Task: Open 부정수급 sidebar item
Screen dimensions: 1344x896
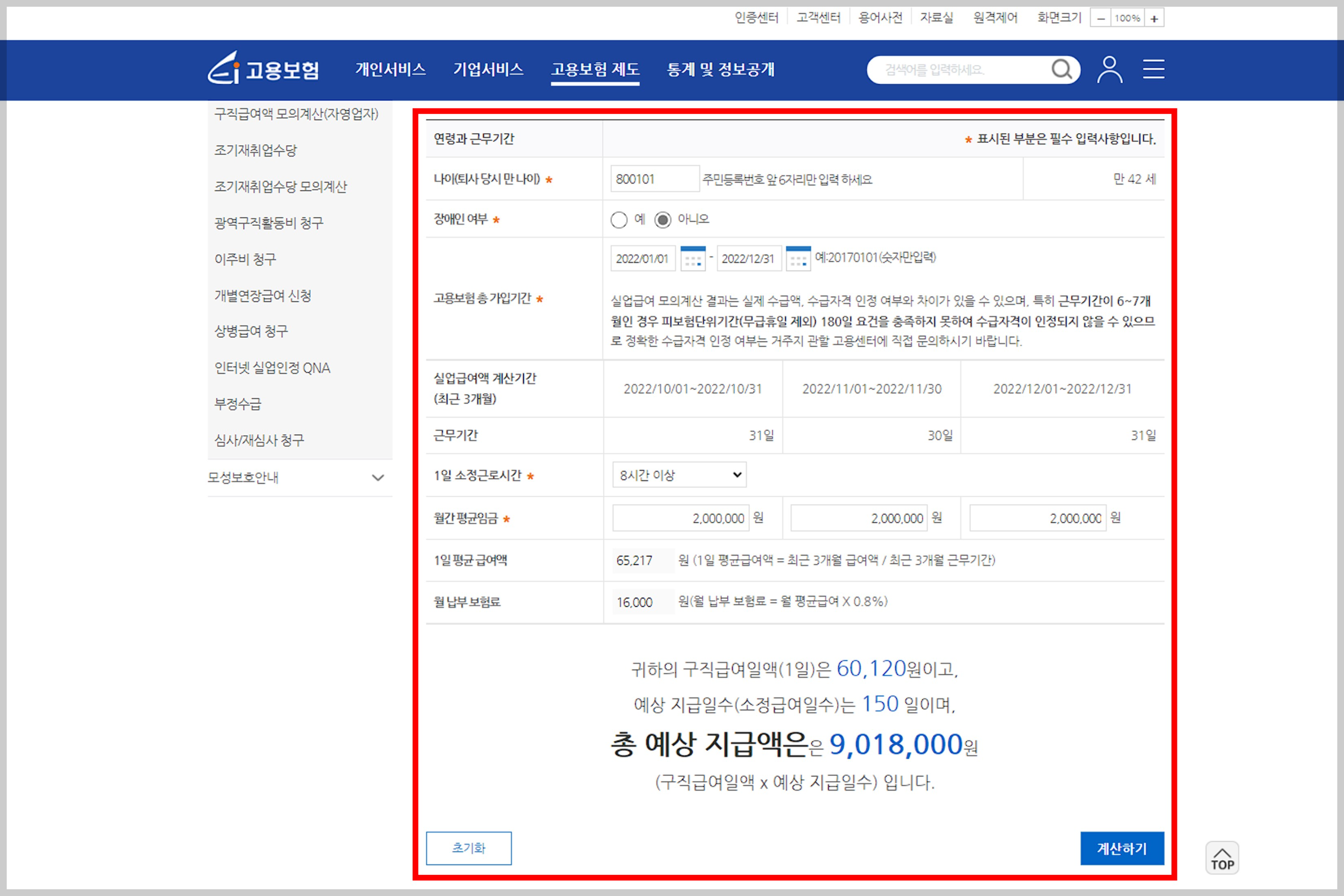Action: [238, 404]
